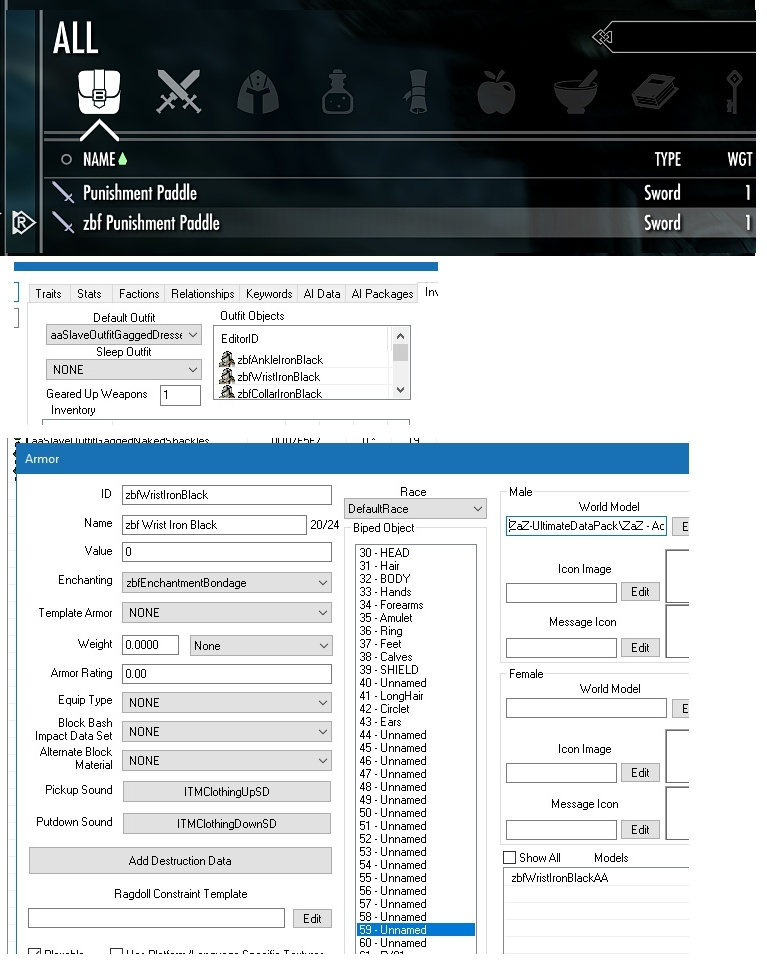Click the right-hand equipped marker icon

(23, 222)
